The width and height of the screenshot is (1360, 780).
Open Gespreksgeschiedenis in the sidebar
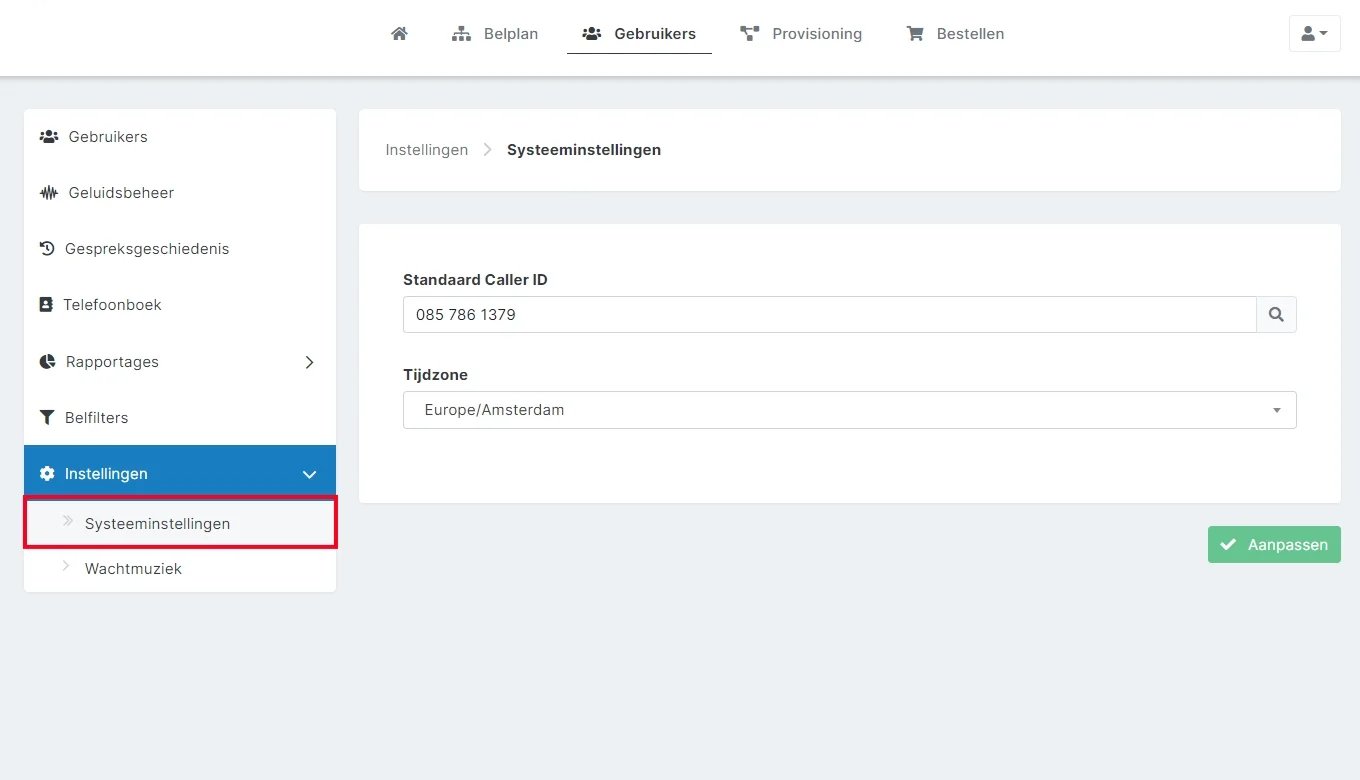[180, 249]
